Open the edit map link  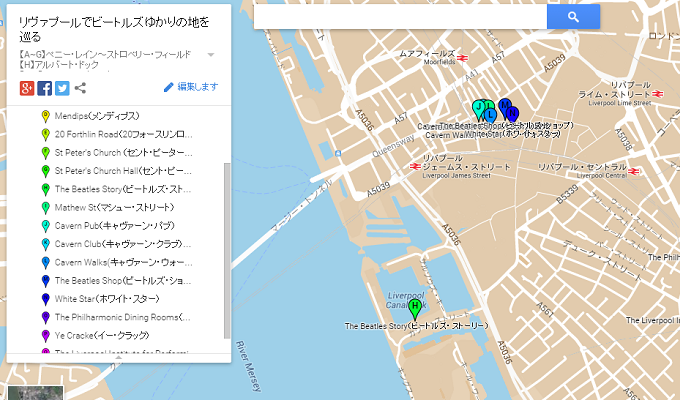tap(191, 88)
